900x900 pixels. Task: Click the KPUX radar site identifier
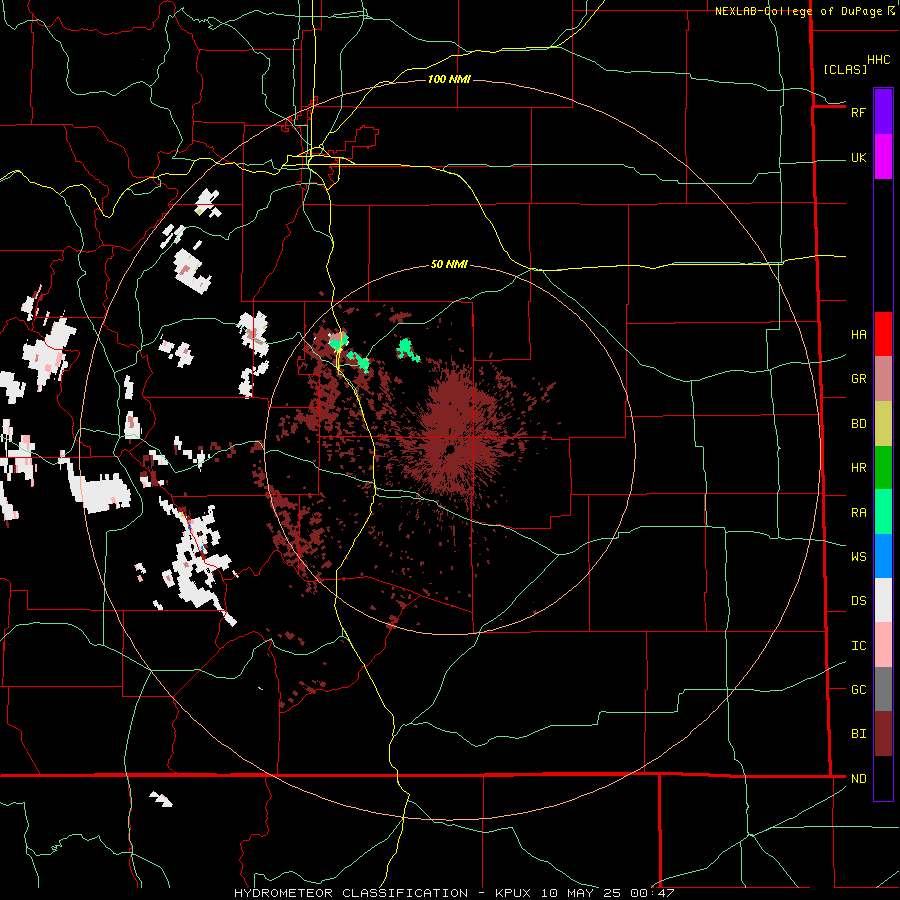click(513, 893)
